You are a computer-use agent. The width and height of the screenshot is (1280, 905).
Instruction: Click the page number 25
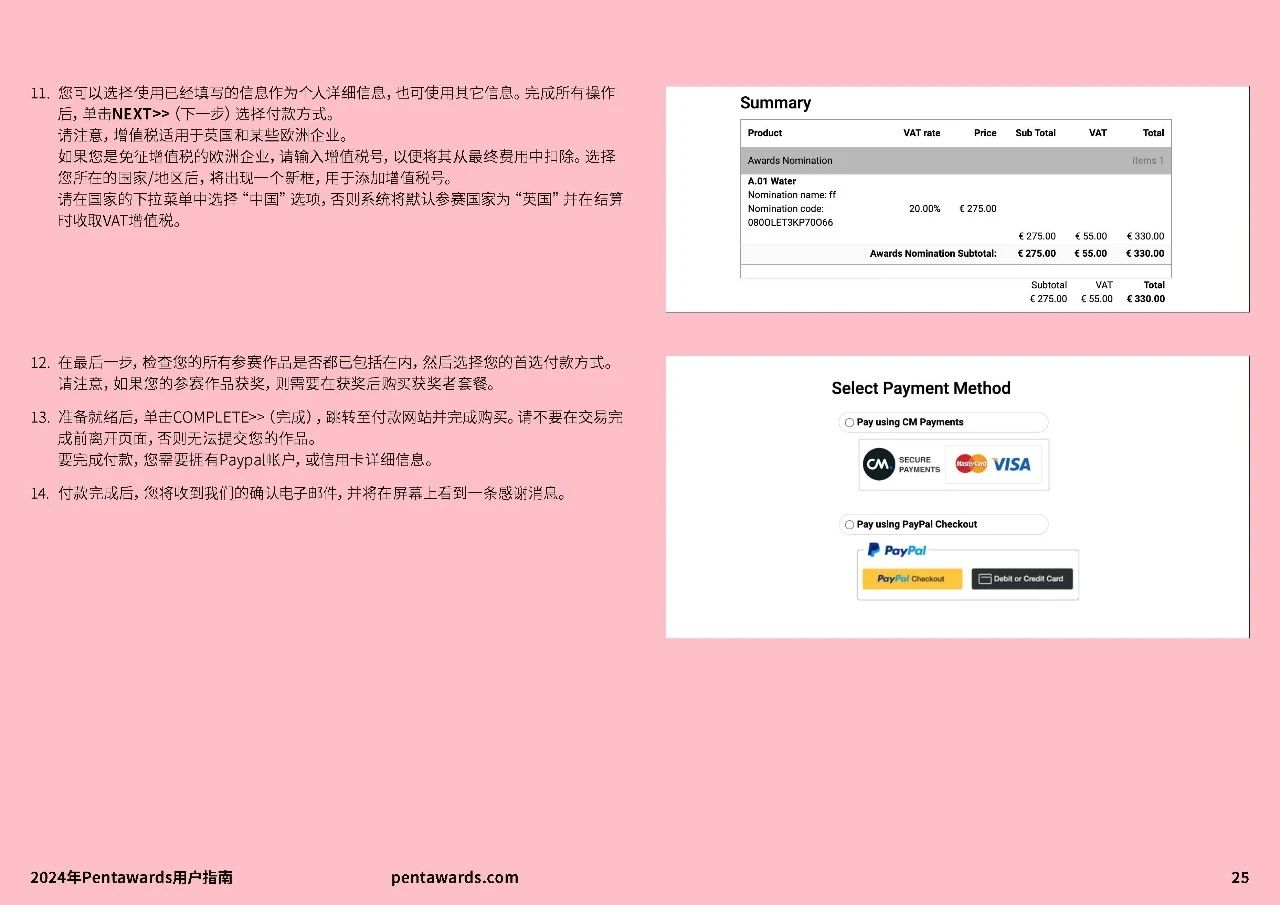(x=1239, y=878)
